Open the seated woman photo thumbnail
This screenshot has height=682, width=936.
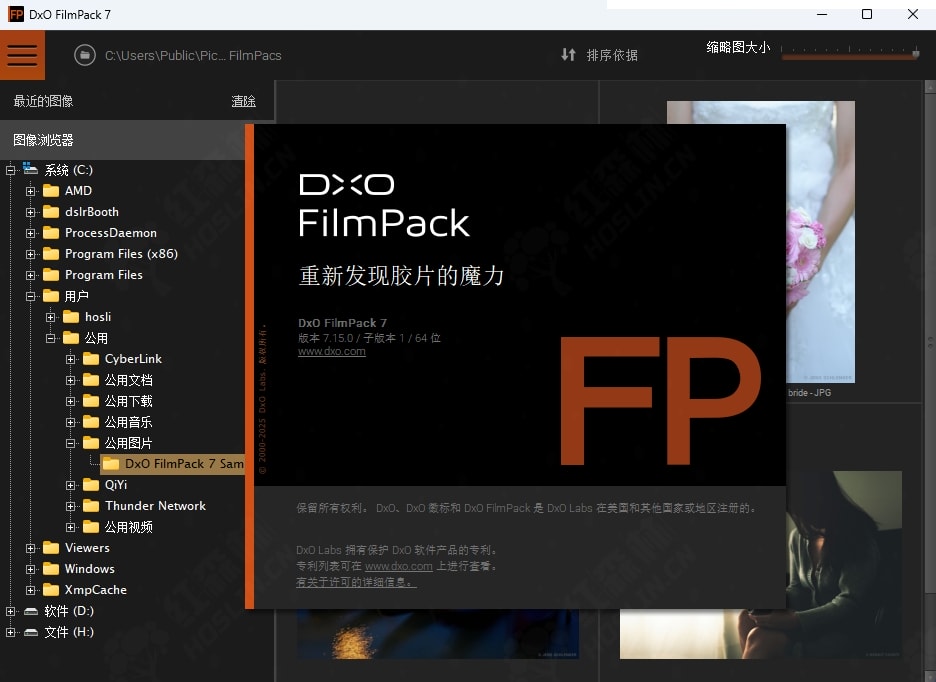pos(843,564)
